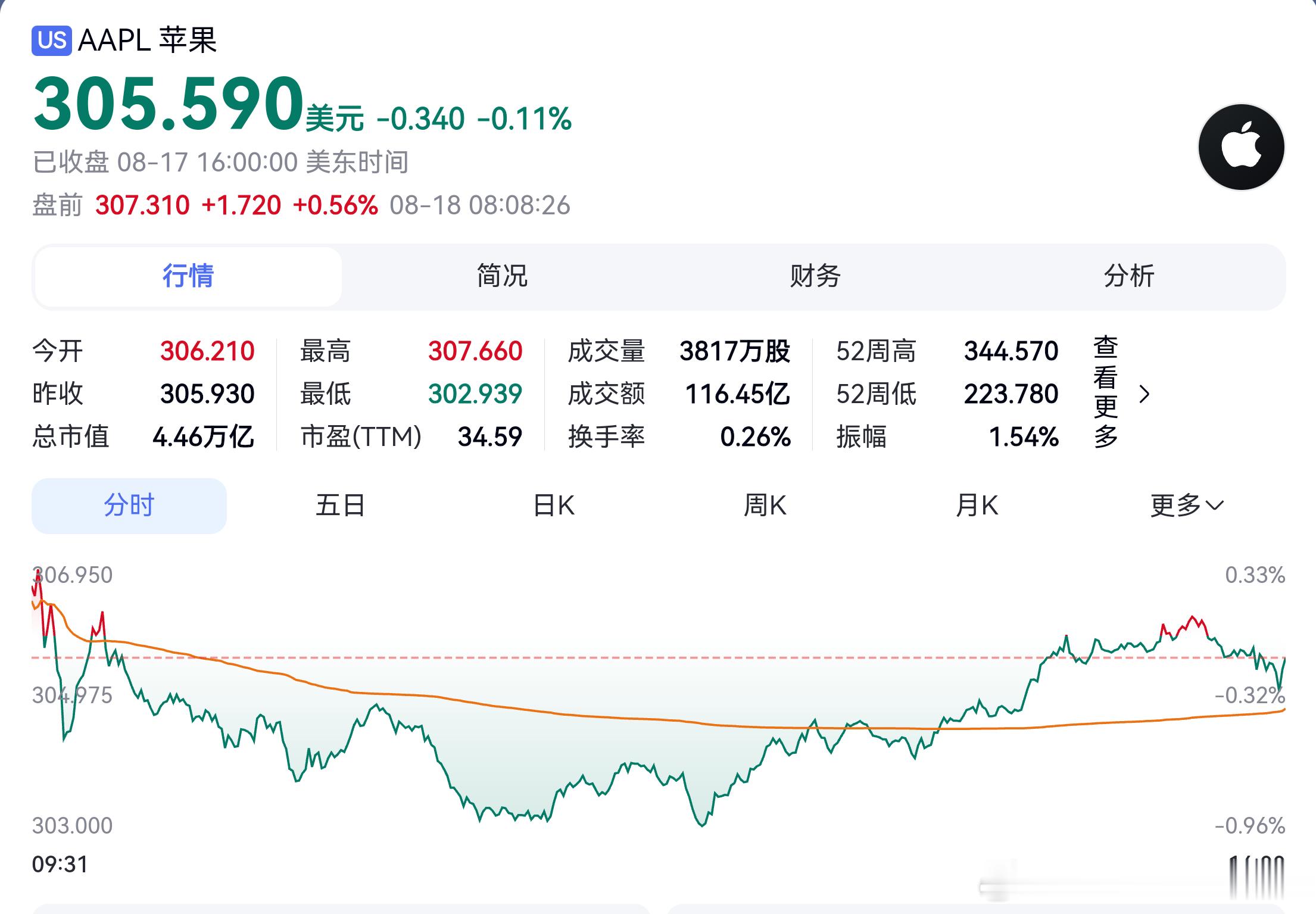Select the 分析 tab

(1129, 276)
